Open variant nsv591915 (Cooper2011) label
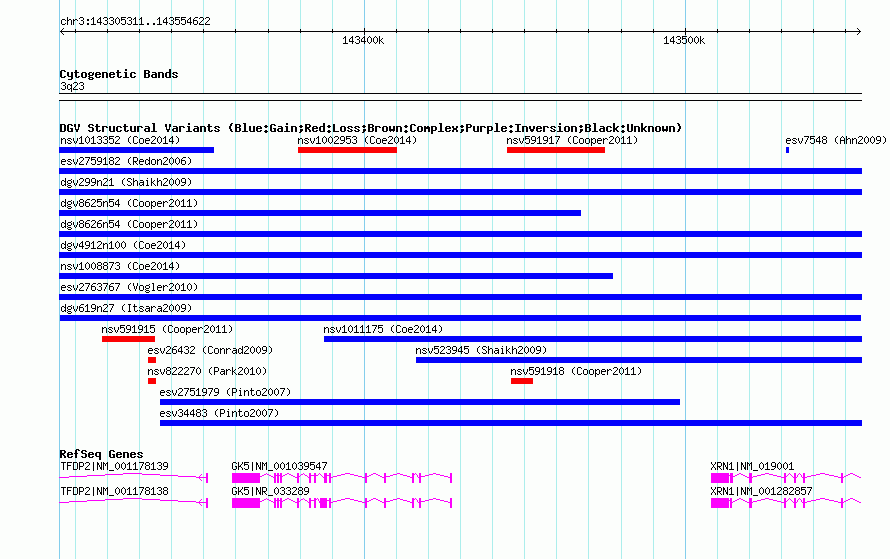890x559 pixels. tap(167, 329)
